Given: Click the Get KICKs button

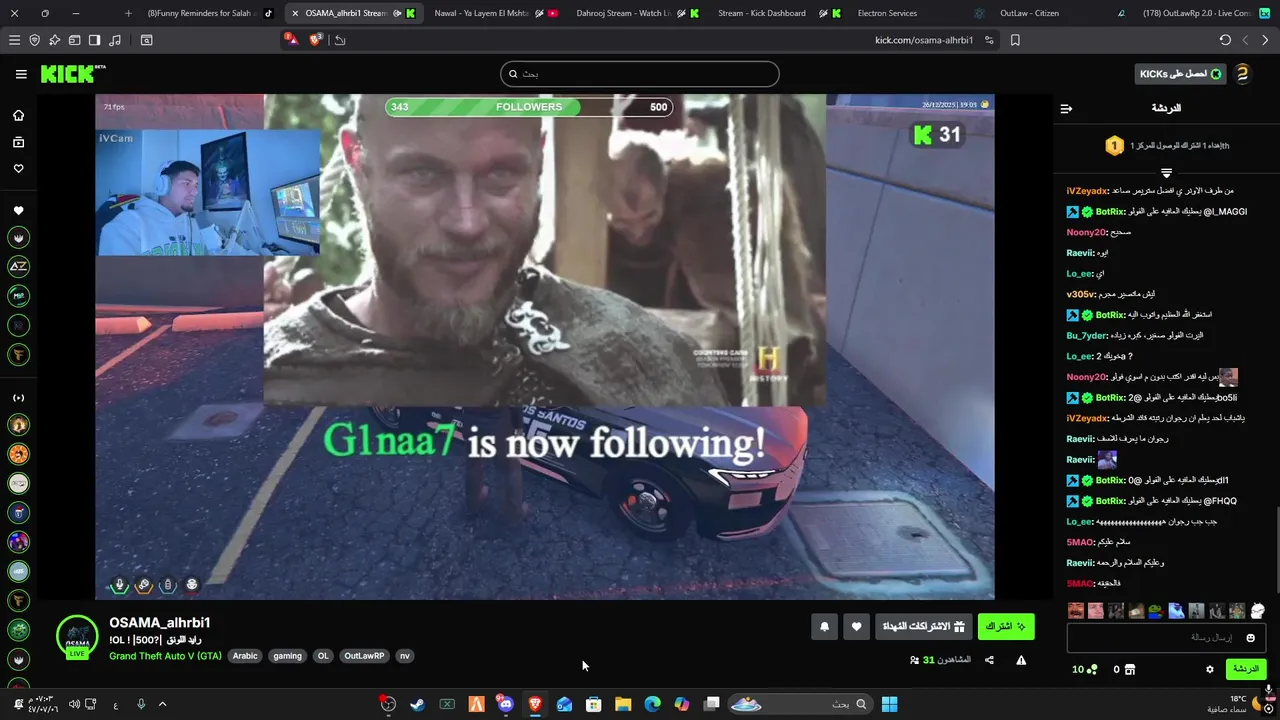Looking at the screenshot, I should (1181, 74).
